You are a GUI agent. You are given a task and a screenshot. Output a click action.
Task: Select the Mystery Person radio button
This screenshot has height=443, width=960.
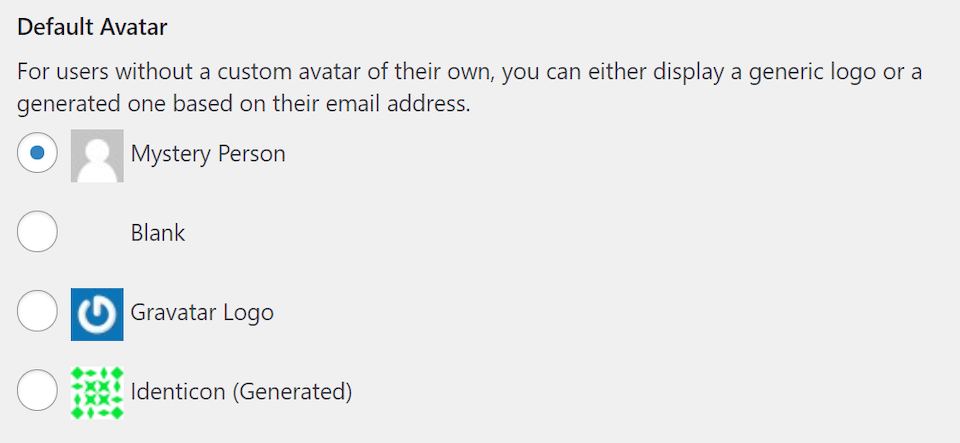pos(38,154)
